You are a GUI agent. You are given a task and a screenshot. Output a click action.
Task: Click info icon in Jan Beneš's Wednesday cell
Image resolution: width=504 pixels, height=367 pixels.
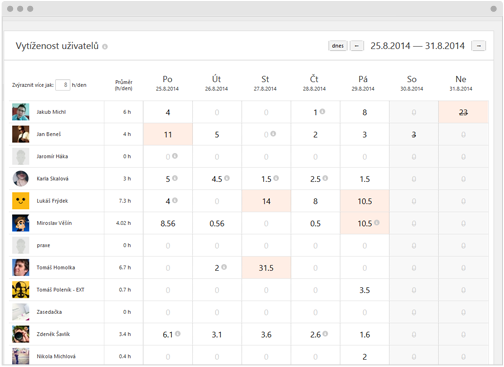tap(273, 134)
